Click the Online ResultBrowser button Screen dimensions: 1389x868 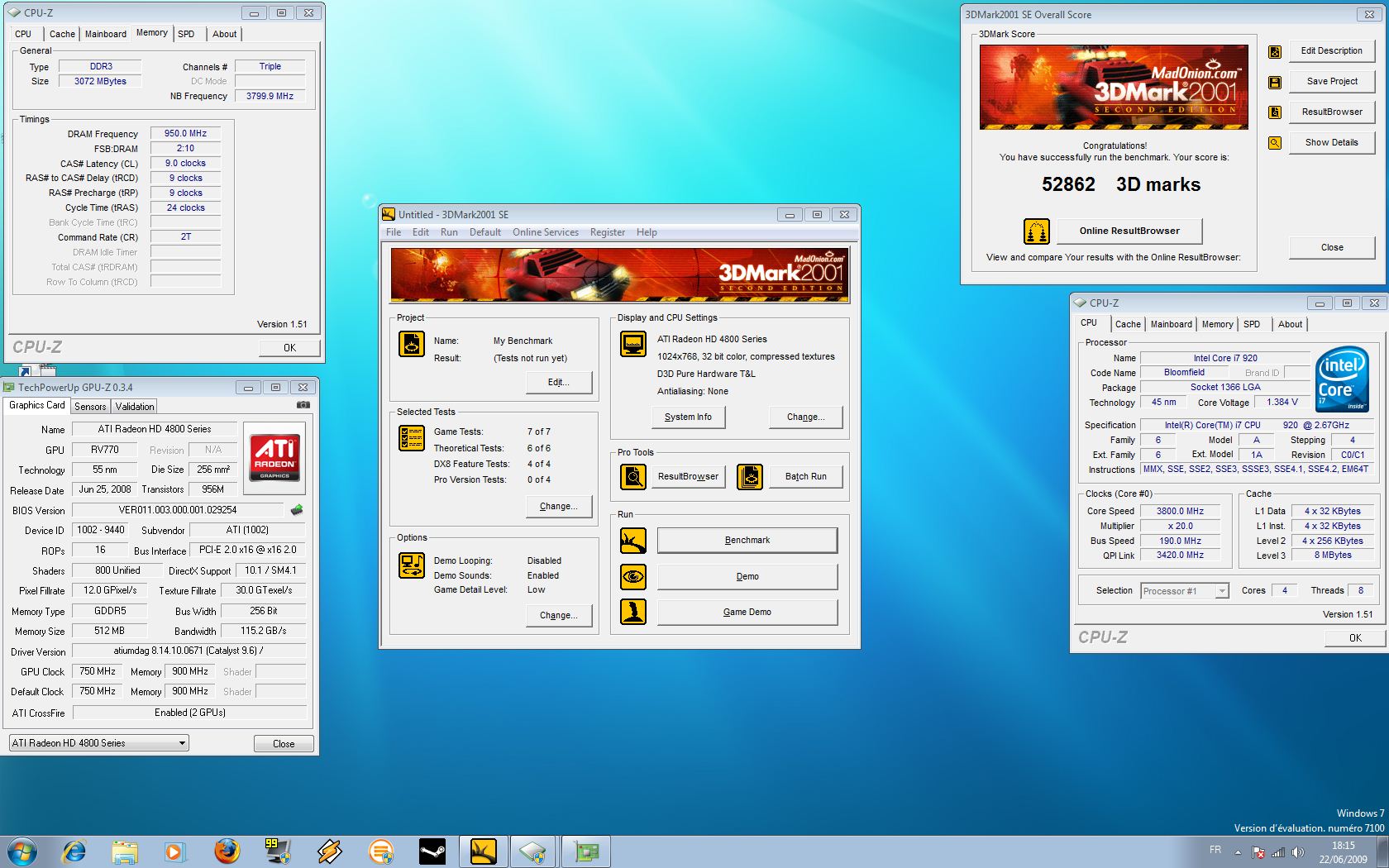click(x=1129, y=231)
